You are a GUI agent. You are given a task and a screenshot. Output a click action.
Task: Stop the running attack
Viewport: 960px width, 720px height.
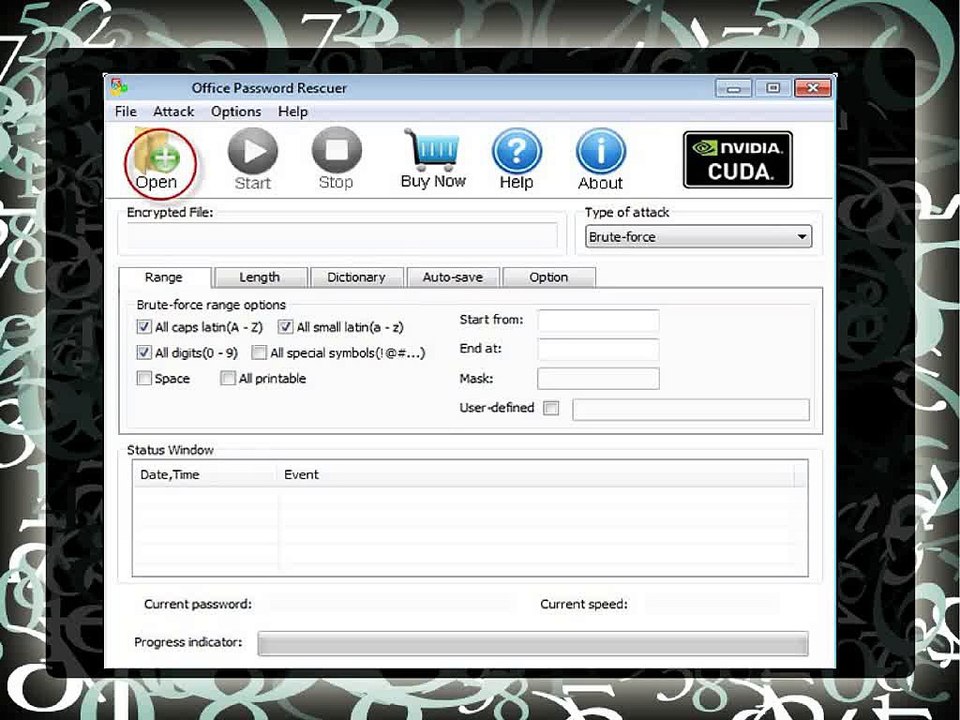point(336,159)
